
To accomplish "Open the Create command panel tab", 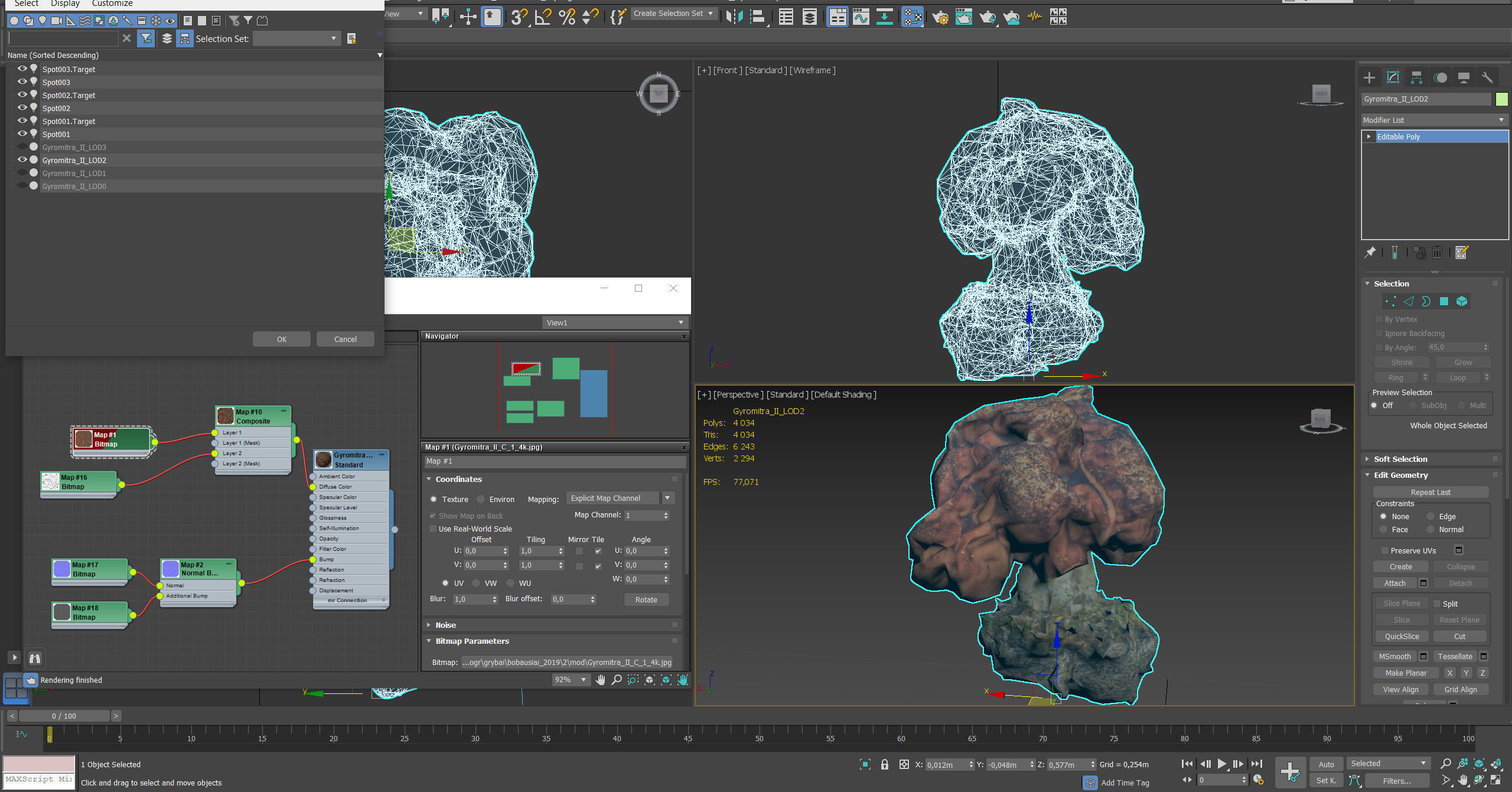I will [x=1369, y=77].
